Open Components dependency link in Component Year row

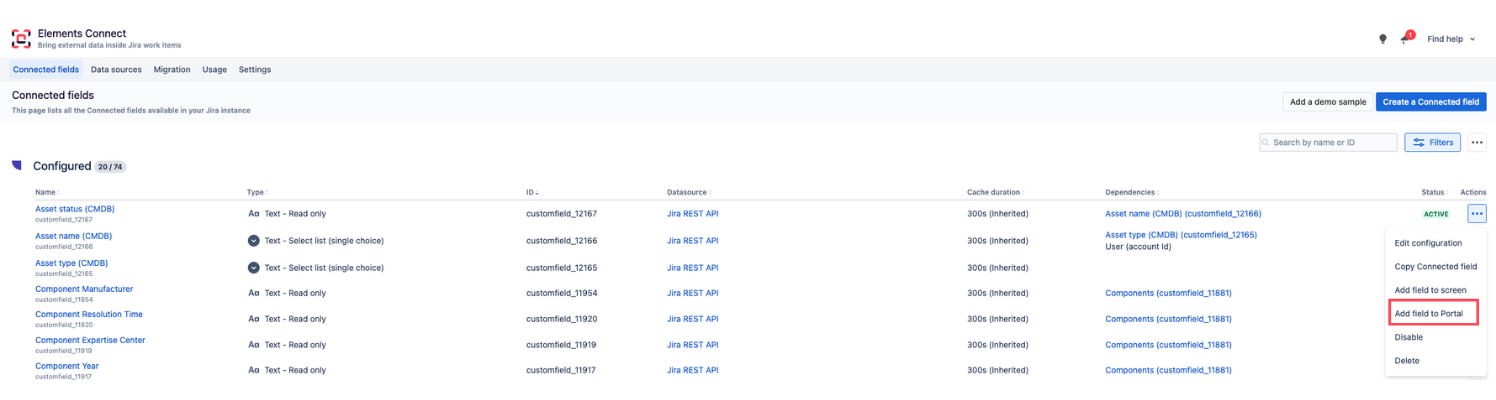1168,370
